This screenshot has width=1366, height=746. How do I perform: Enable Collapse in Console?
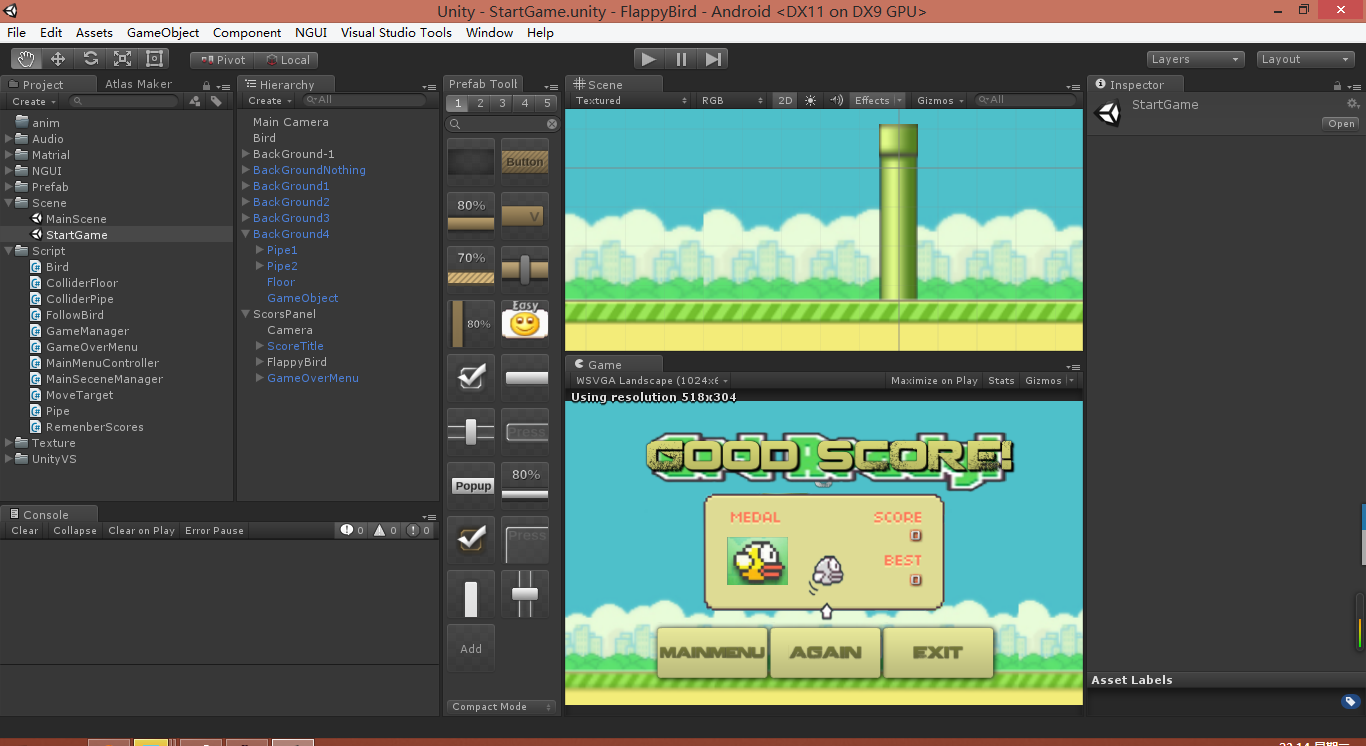(x=75, y=531)
